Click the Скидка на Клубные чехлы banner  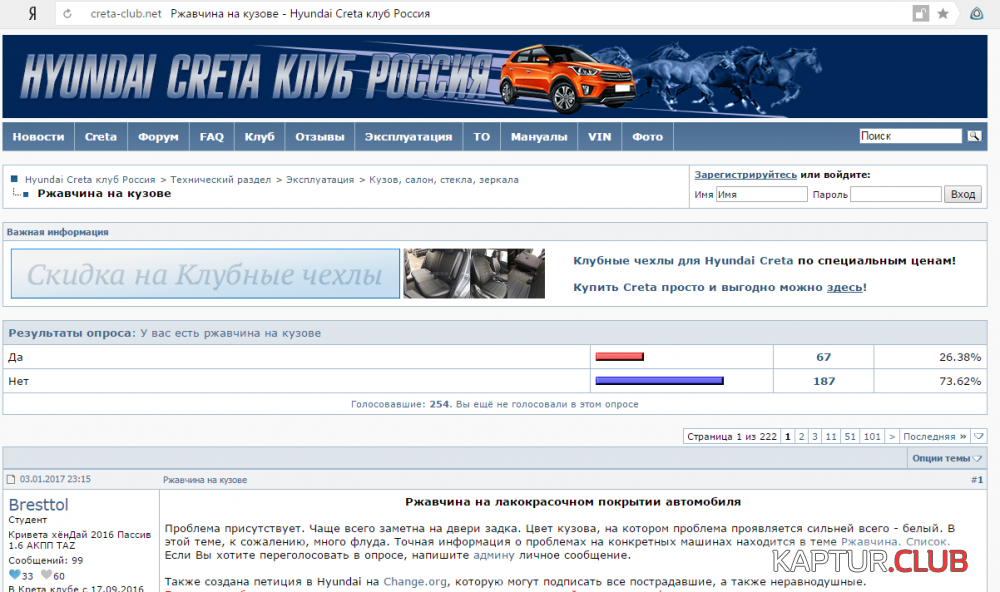[205, 274]
